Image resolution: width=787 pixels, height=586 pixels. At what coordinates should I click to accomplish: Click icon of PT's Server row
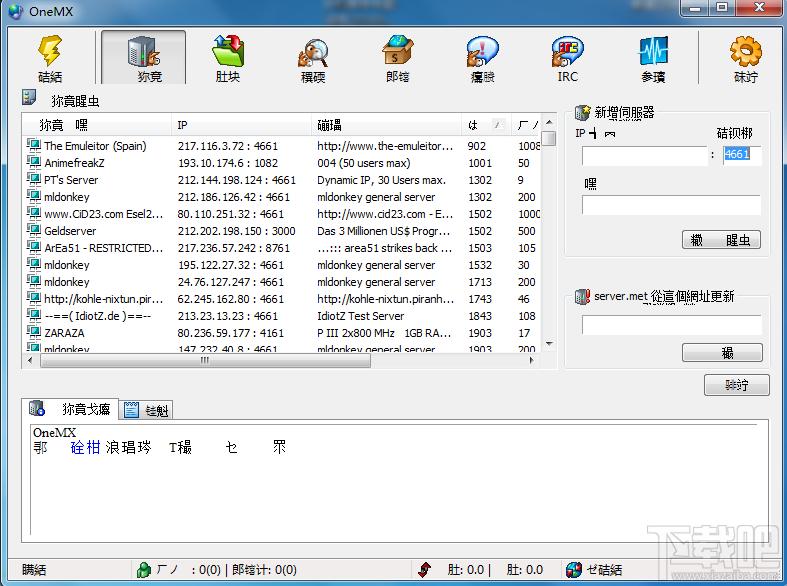coord(34,180)
